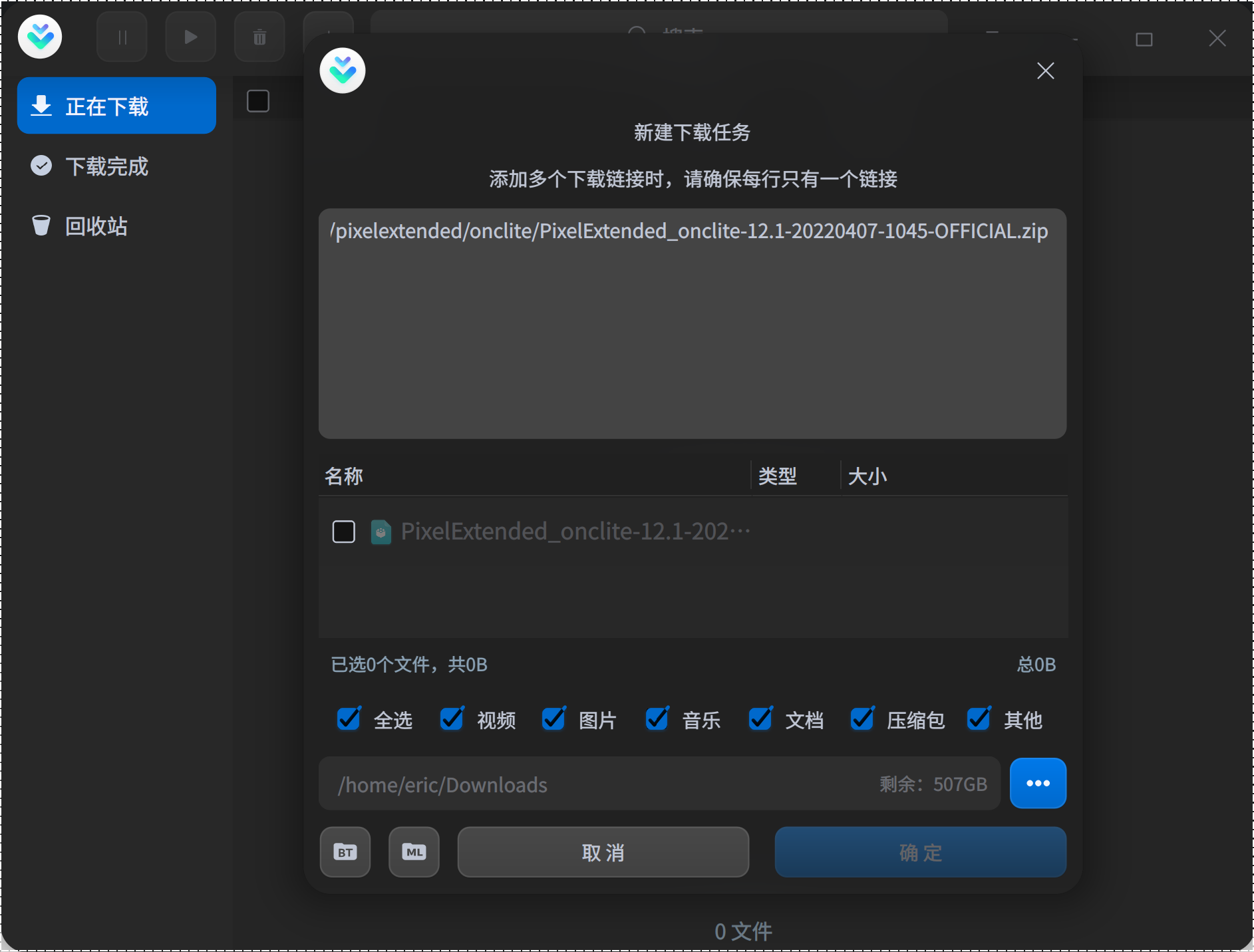
Task: Click the Motrix logo in the dialog
Action: point(343,70)
